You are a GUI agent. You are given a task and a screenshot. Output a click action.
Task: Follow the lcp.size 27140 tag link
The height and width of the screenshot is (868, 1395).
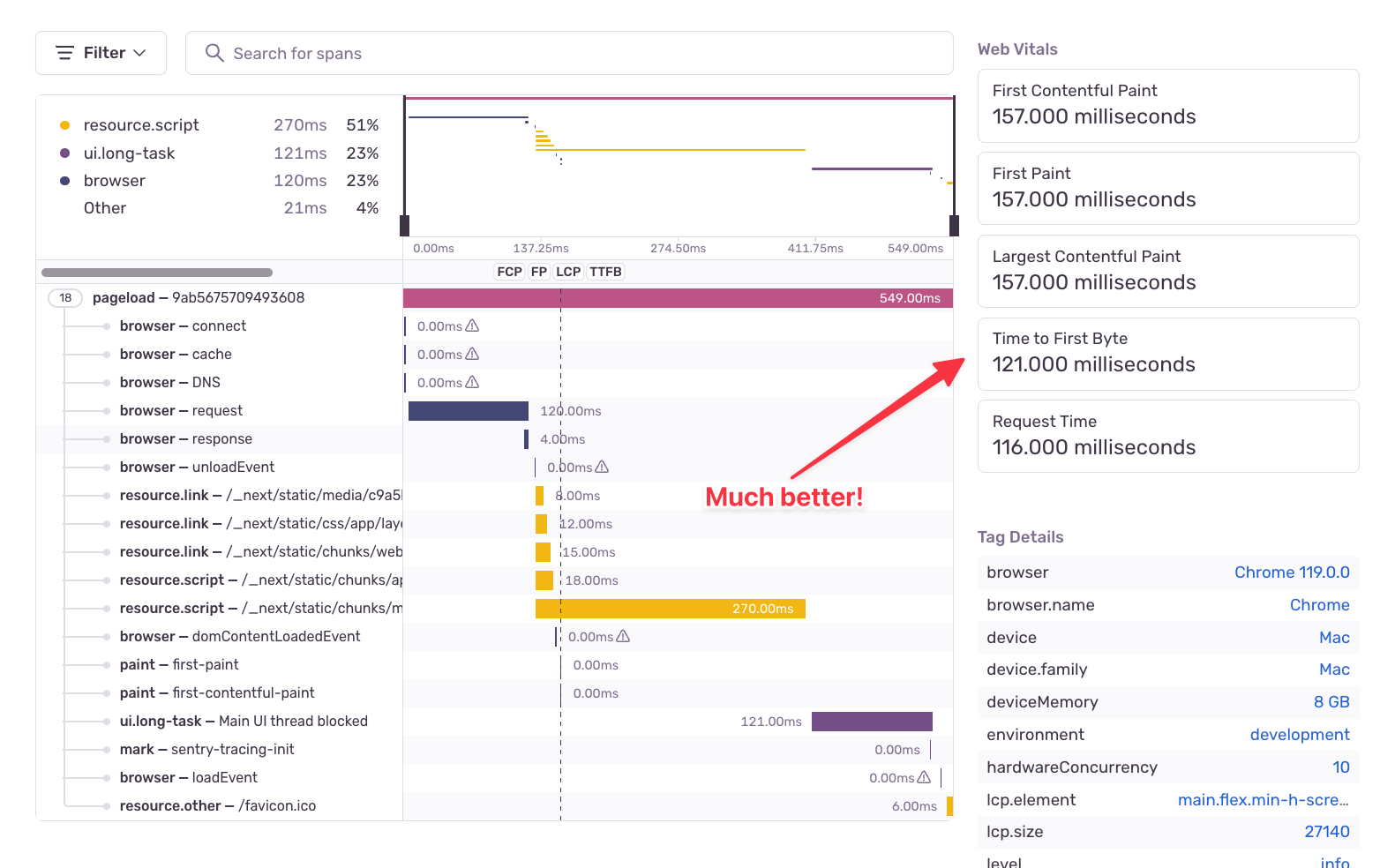point(1327,832)
